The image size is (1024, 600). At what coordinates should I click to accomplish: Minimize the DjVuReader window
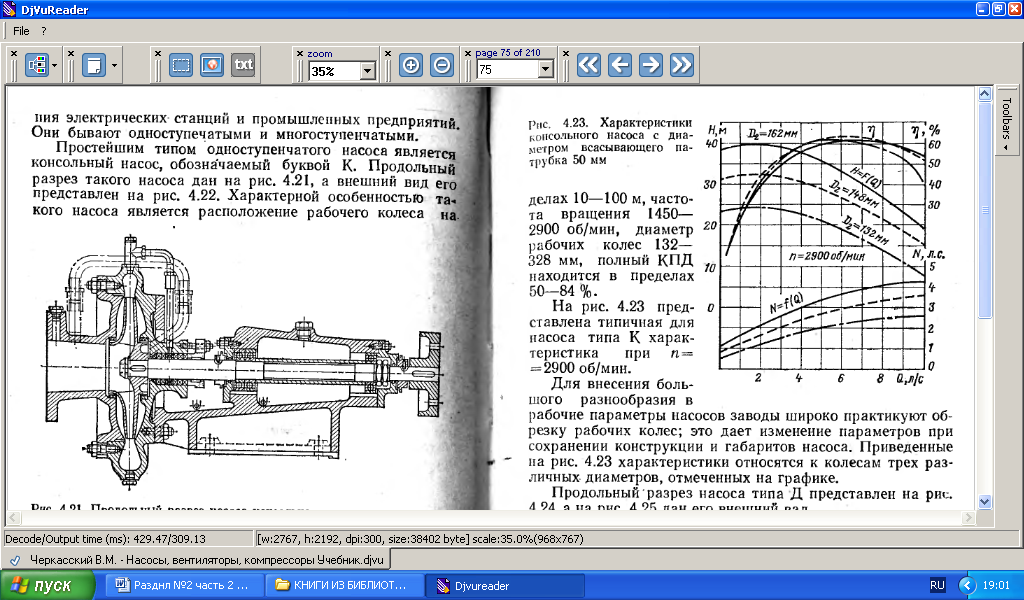tap(984, 9)
